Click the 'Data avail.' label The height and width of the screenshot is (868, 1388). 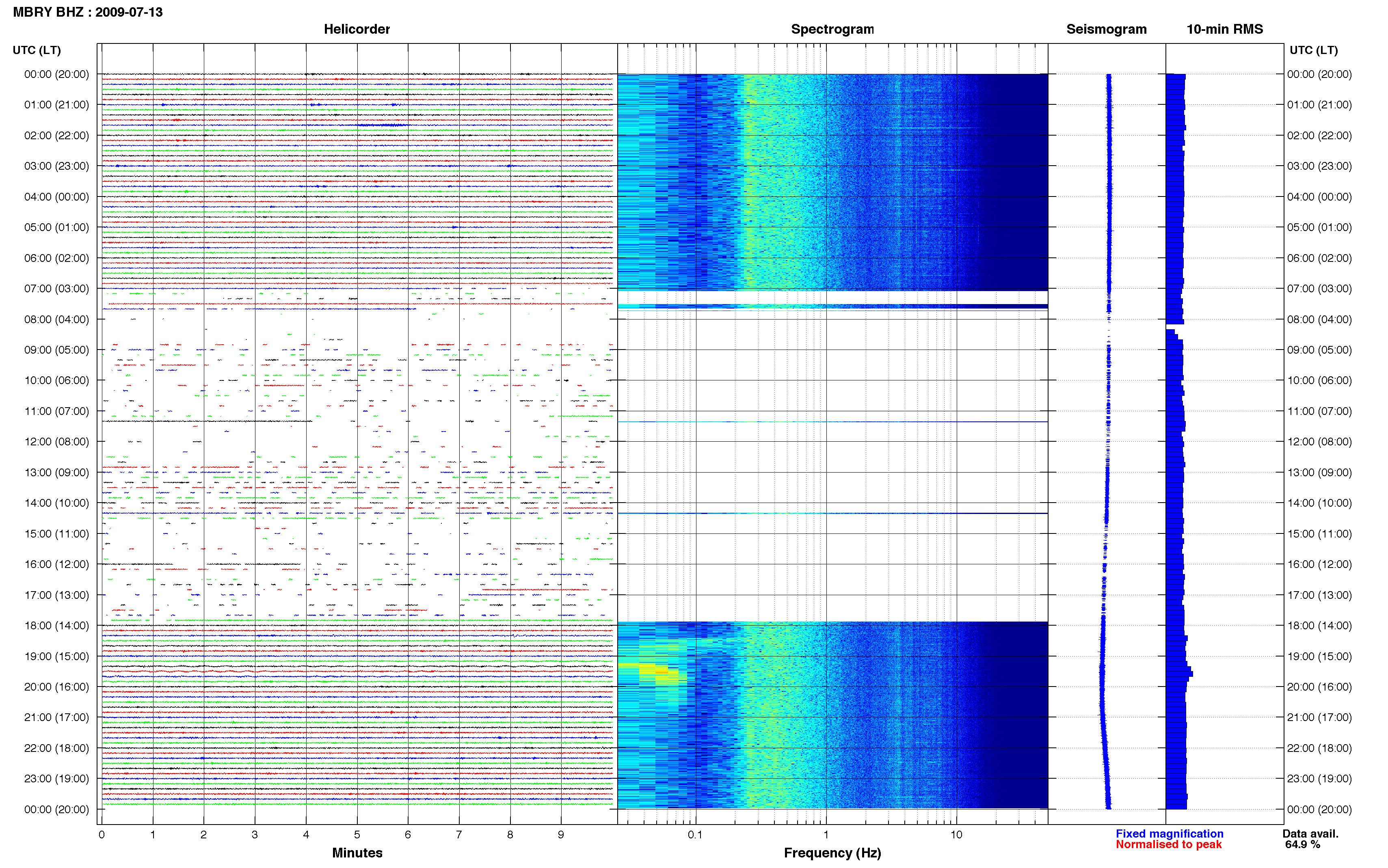pos(1310,833)
